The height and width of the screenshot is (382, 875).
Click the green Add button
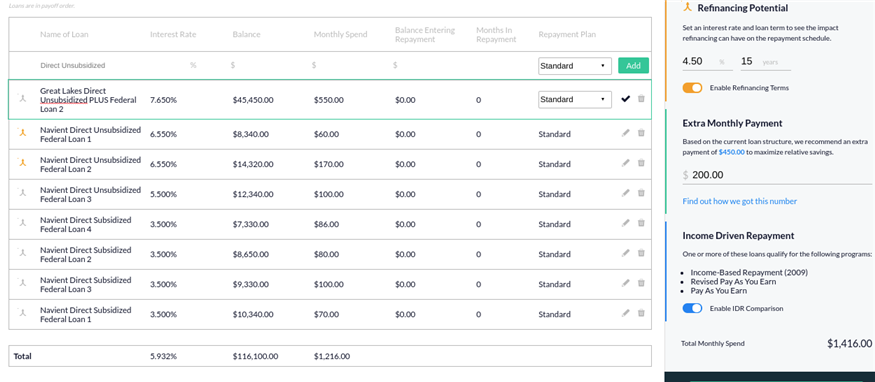tap(633, 66)
